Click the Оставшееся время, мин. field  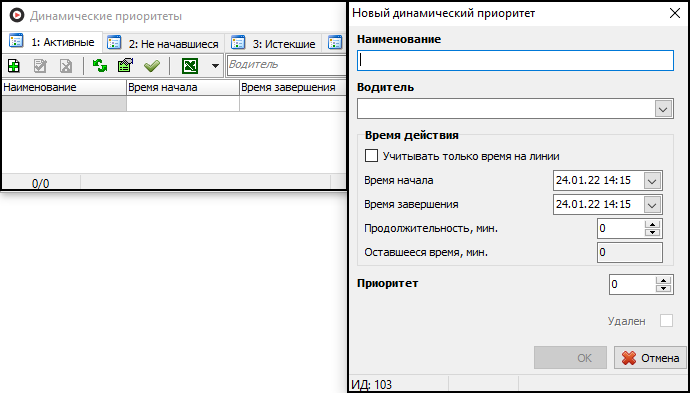(630, 253)
